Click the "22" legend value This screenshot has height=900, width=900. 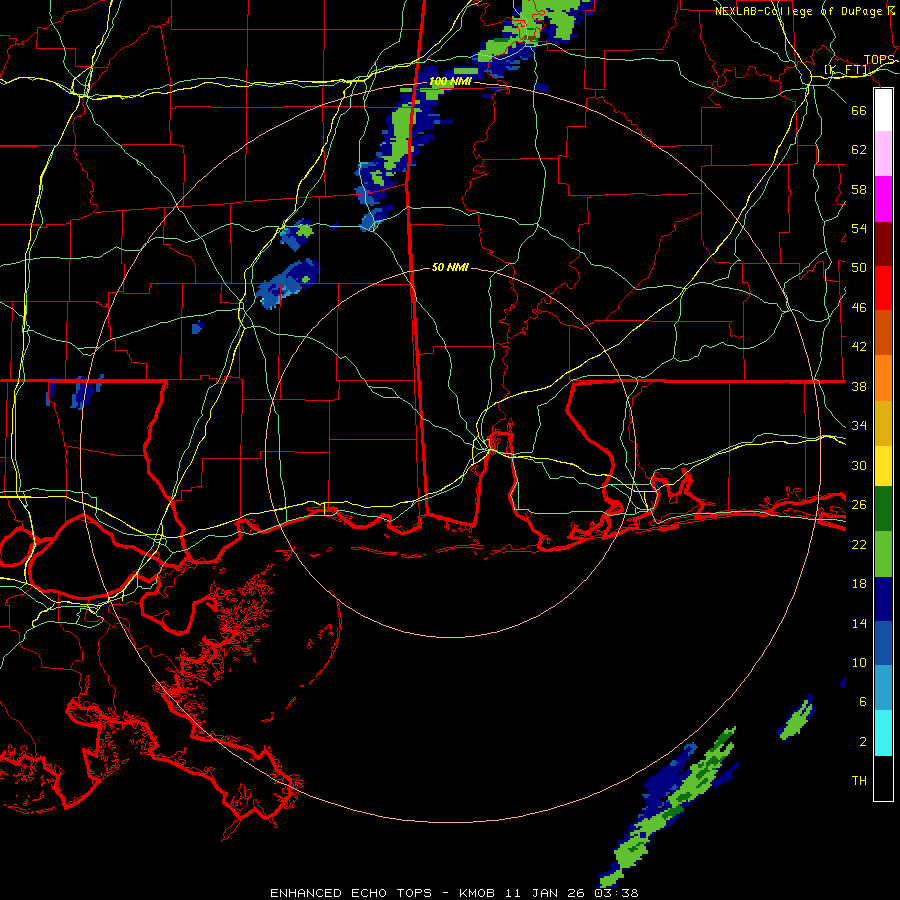point(859,544)
